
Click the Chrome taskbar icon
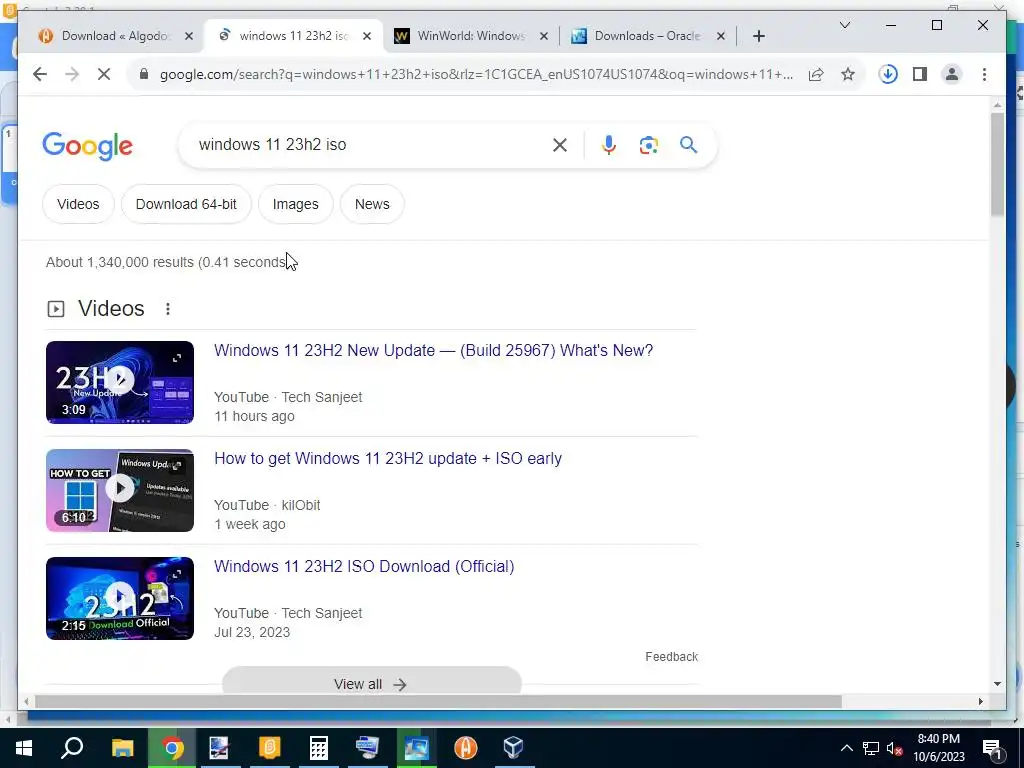(172, 748)
